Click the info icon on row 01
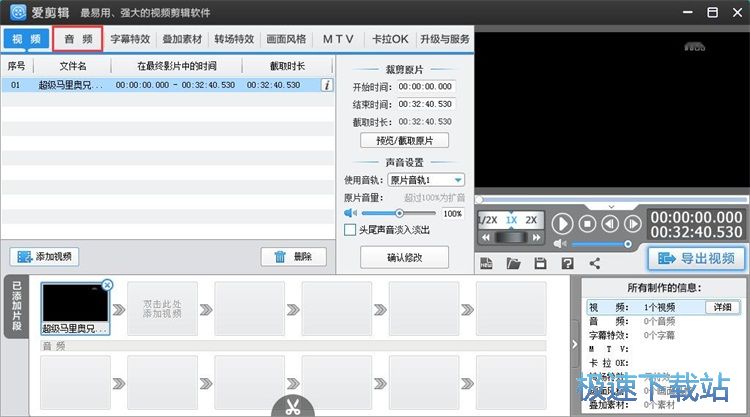 [327, 85]
